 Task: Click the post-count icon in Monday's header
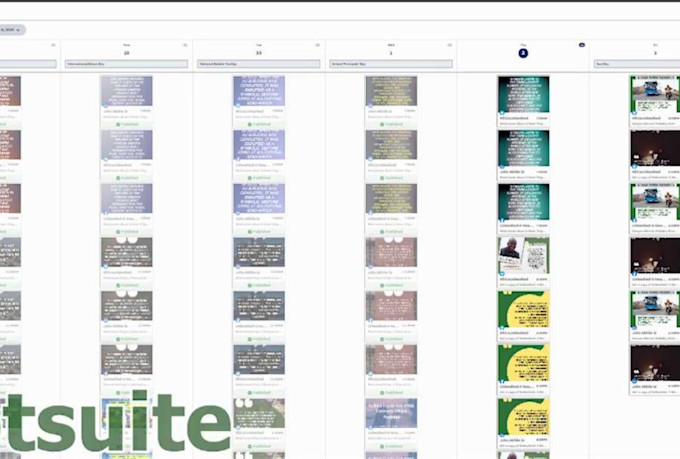[185, 45]
